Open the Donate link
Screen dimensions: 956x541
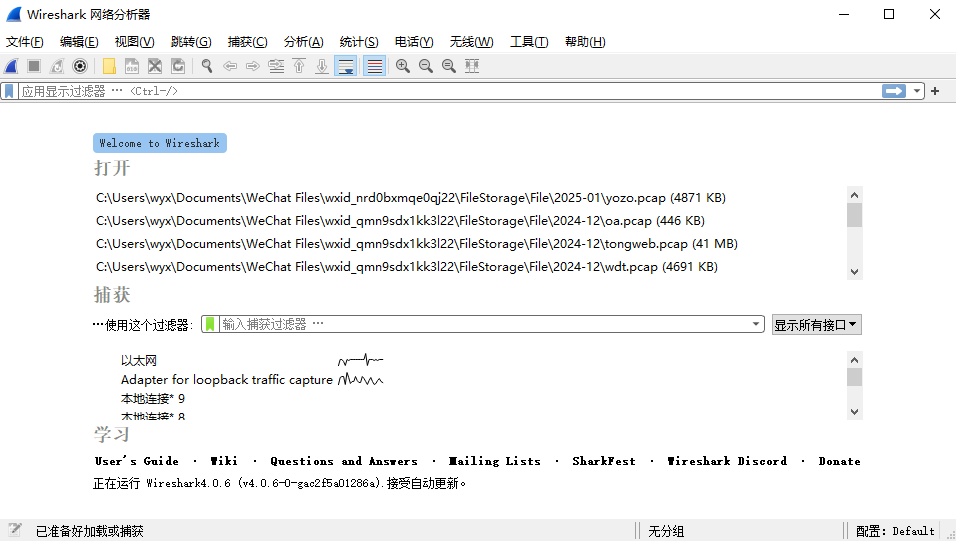click(x=840, y=461)
